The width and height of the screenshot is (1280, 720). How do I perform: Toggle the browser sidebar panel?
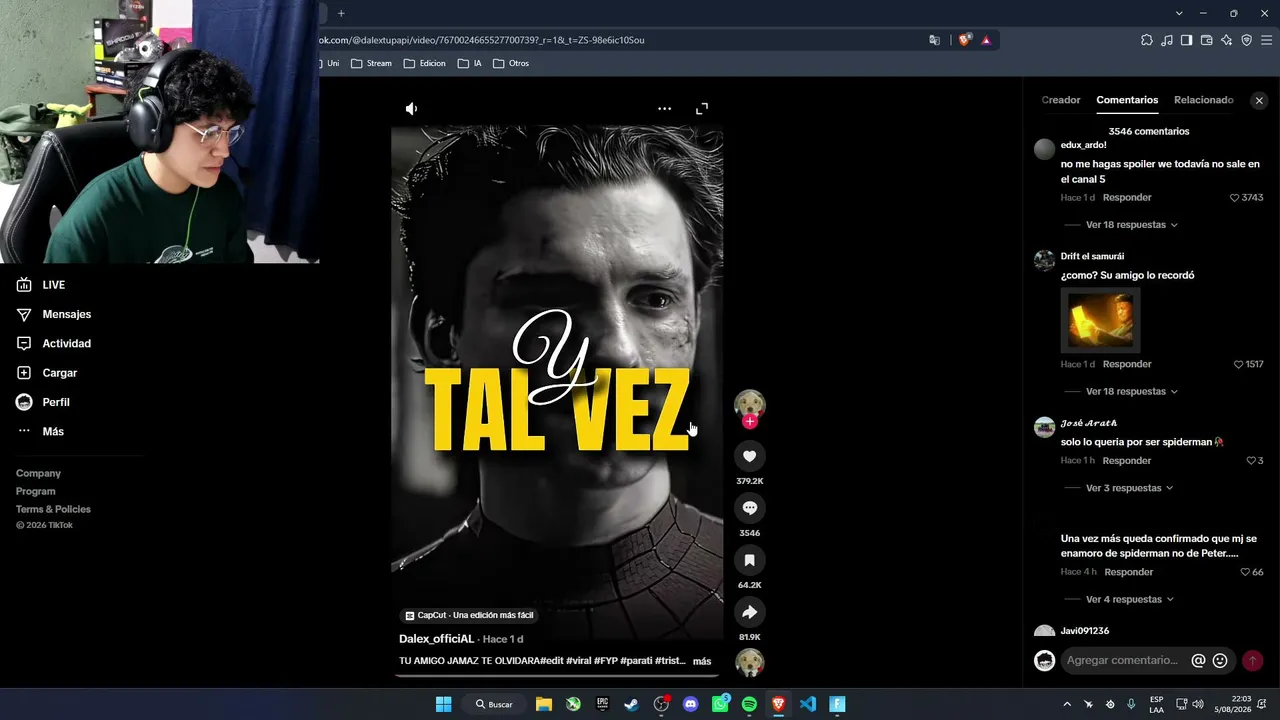[x=1187, y=40]
